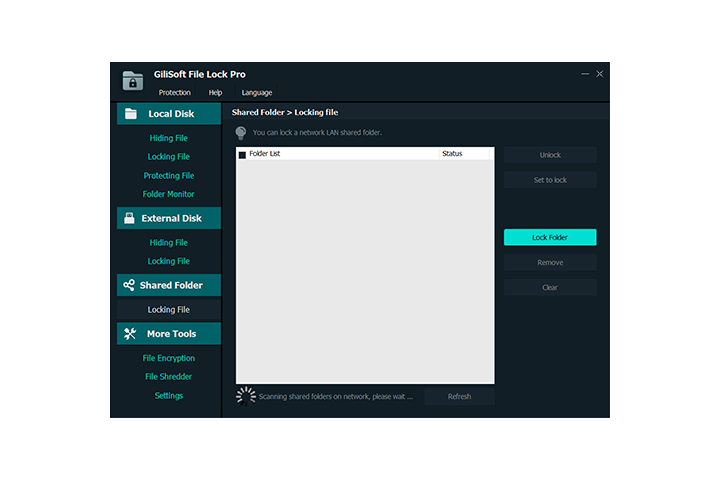Screen dimensions: 720x480
Task: Open the File Encryption tool
Action: coord(169,358)
